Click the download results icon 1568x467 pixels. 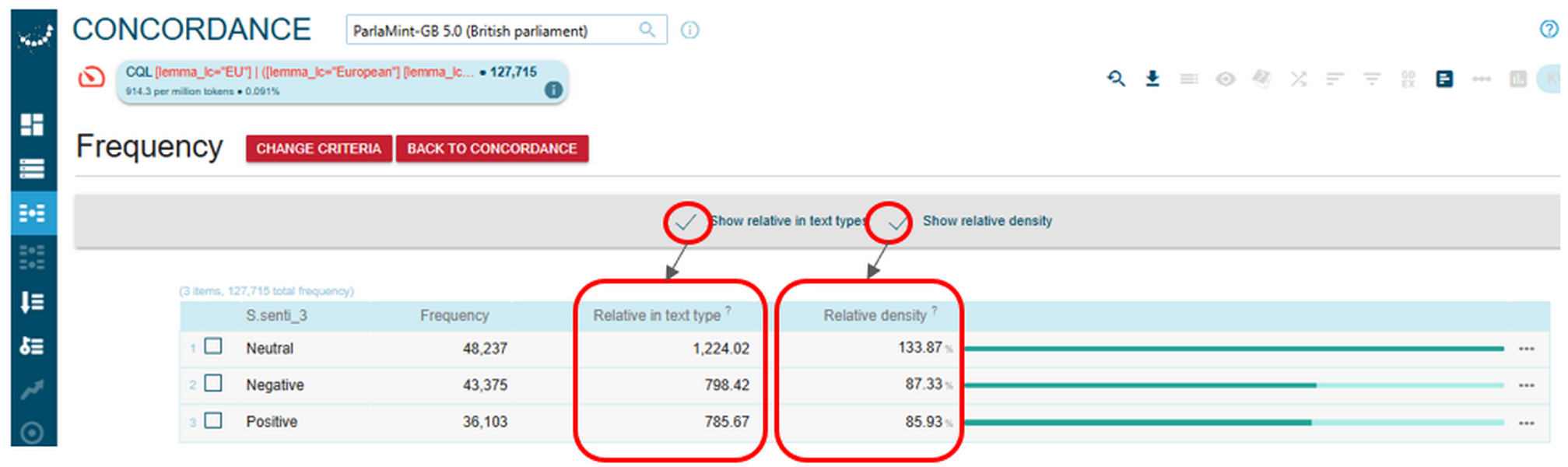tap(1152, 79)
